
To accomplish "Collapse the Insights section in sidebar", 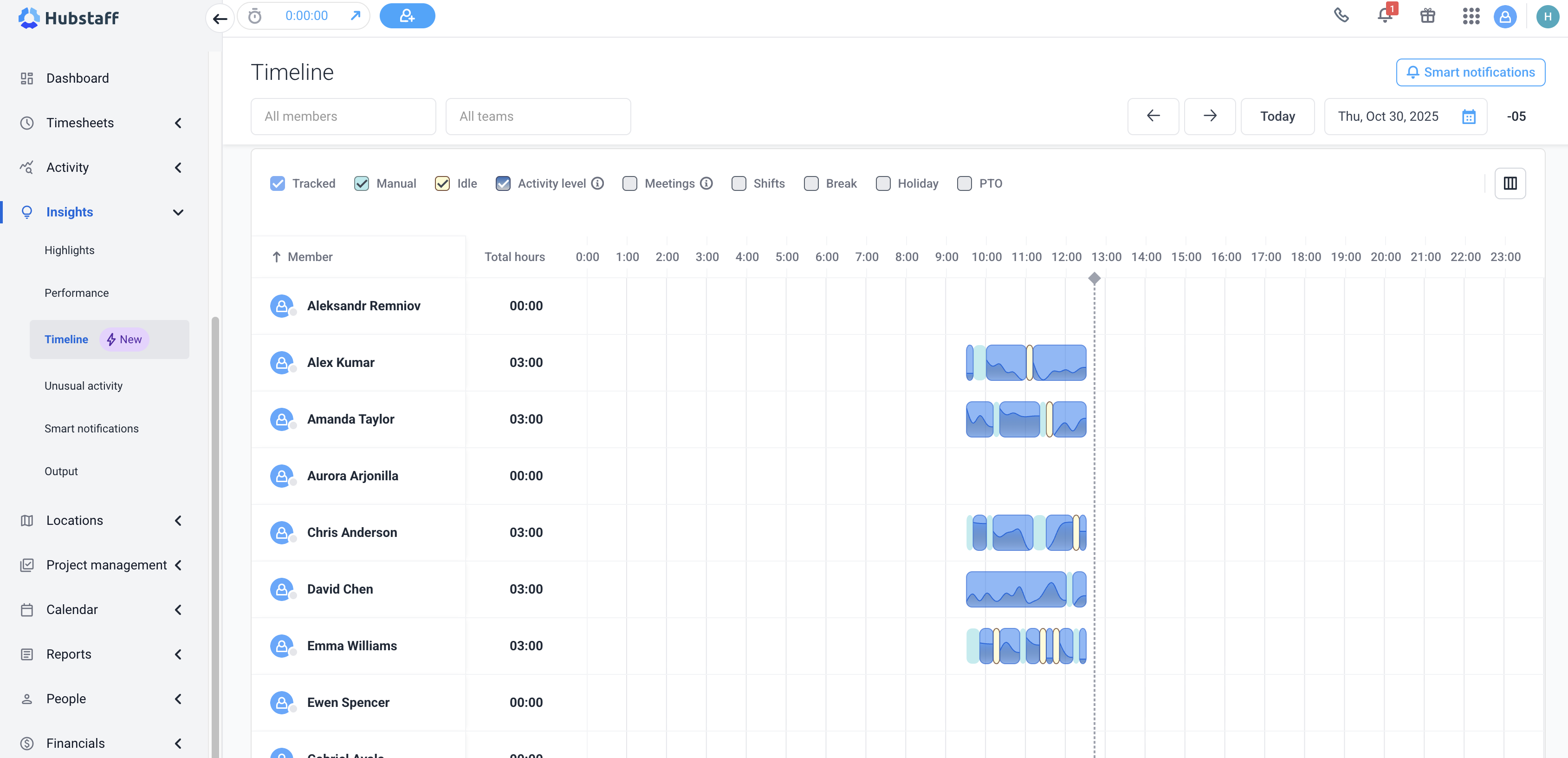I will click(x=177, y=212).
